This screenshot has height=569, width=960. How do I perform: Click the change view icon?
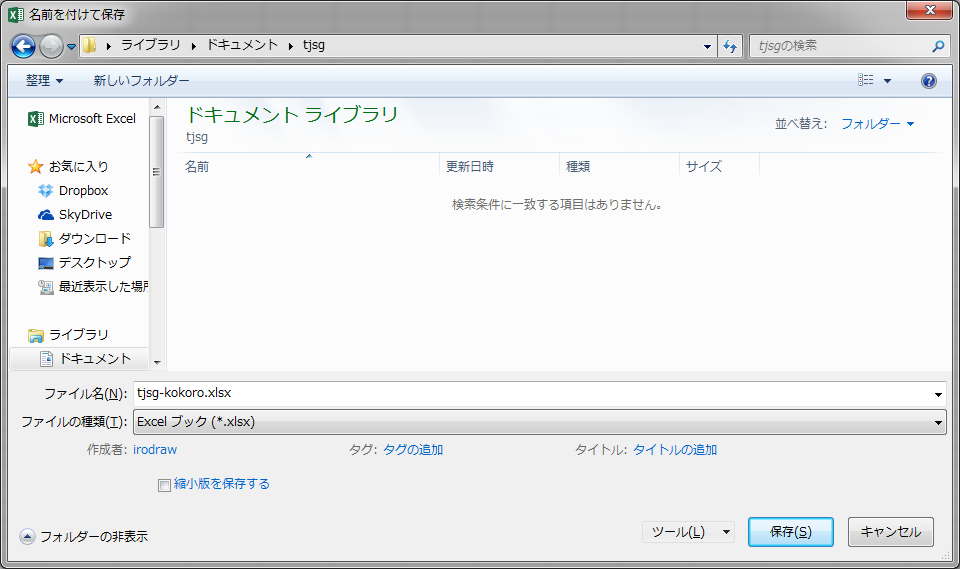tap(865, 80)
